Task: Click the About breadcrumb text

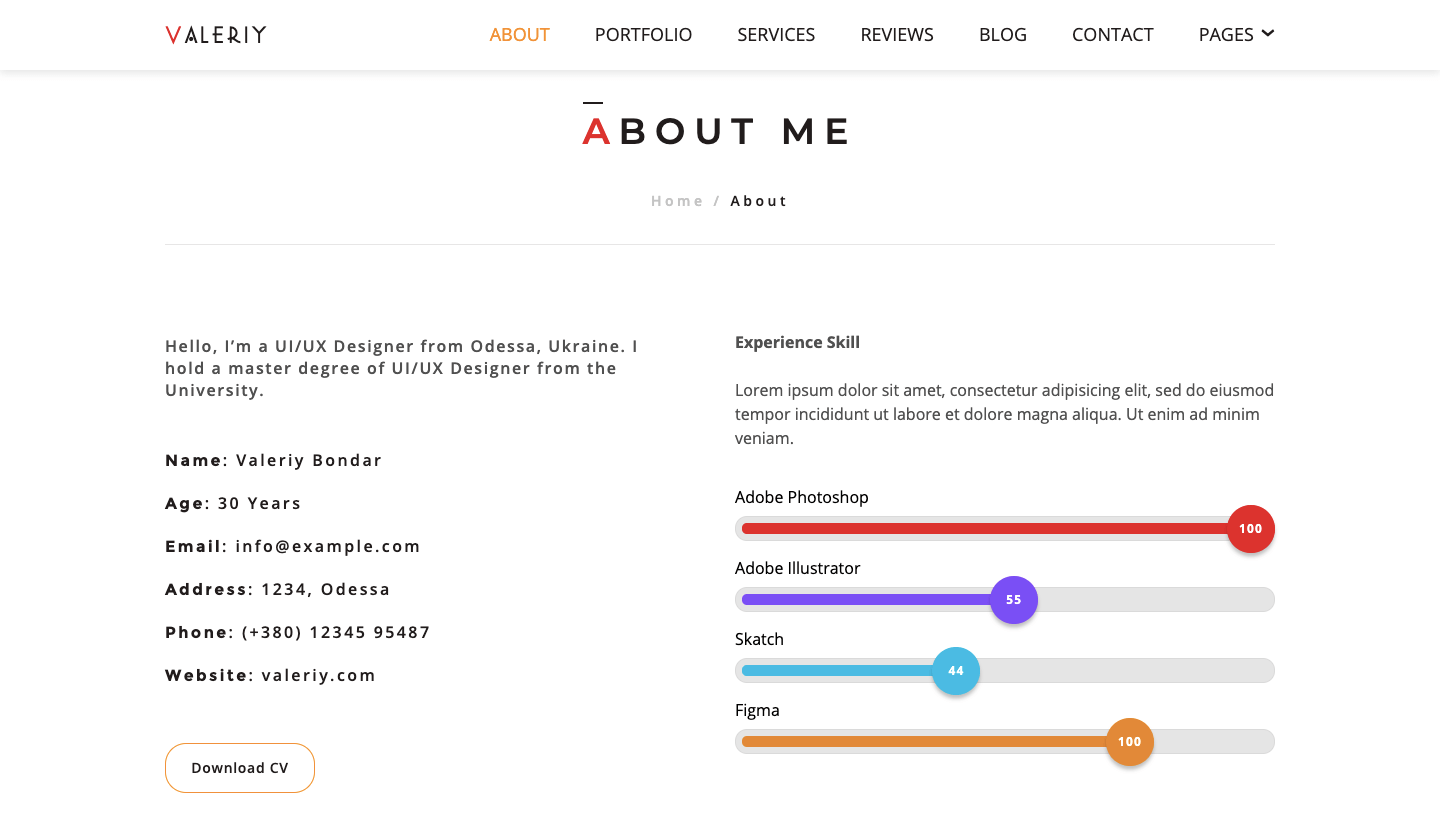Action: 759,201
